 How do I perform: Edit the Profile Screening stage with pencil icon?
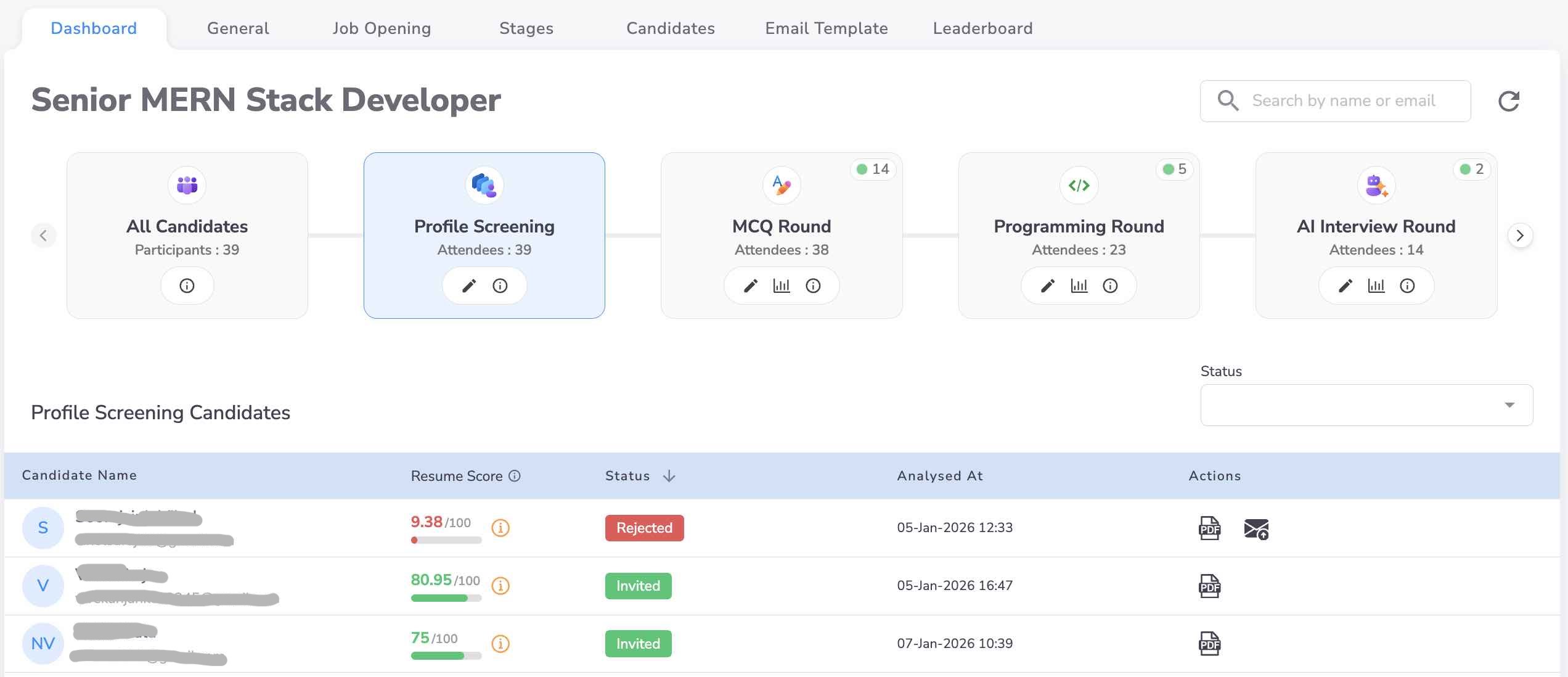469,285
